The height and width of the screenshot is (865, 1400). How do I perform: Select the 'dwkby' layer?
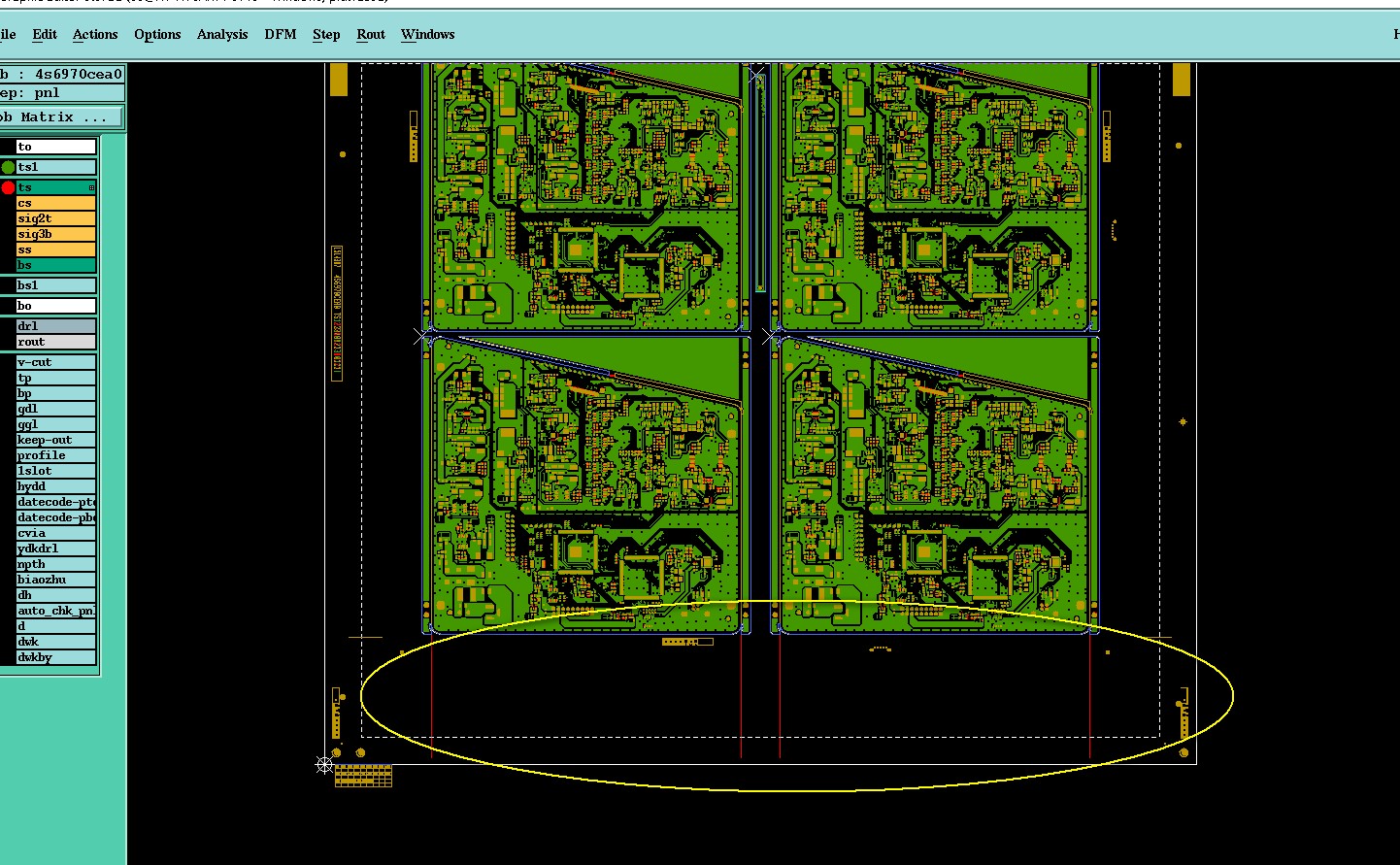[56, 657]
